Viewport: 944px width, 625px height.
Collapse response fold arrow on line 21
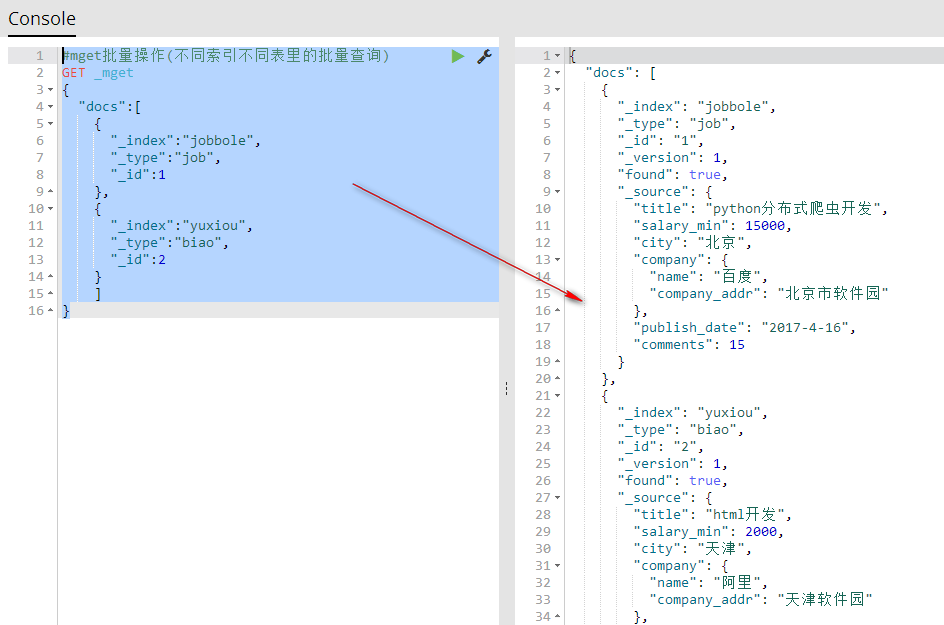coord(557,396)
